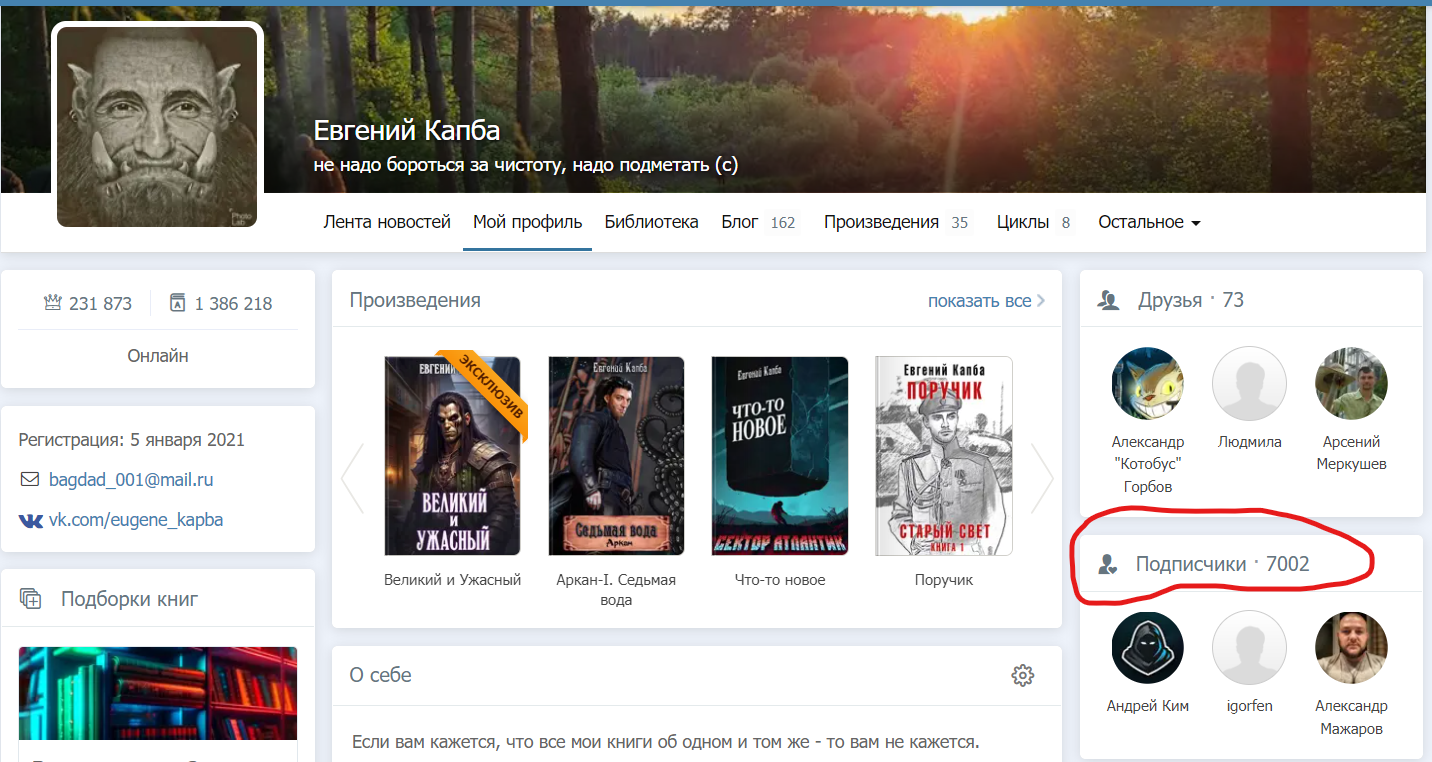The height and width of the screenshot is (762, 1432).
Task: Expand the Остальное dropdown menu
Action: (x=1148, y=222)
